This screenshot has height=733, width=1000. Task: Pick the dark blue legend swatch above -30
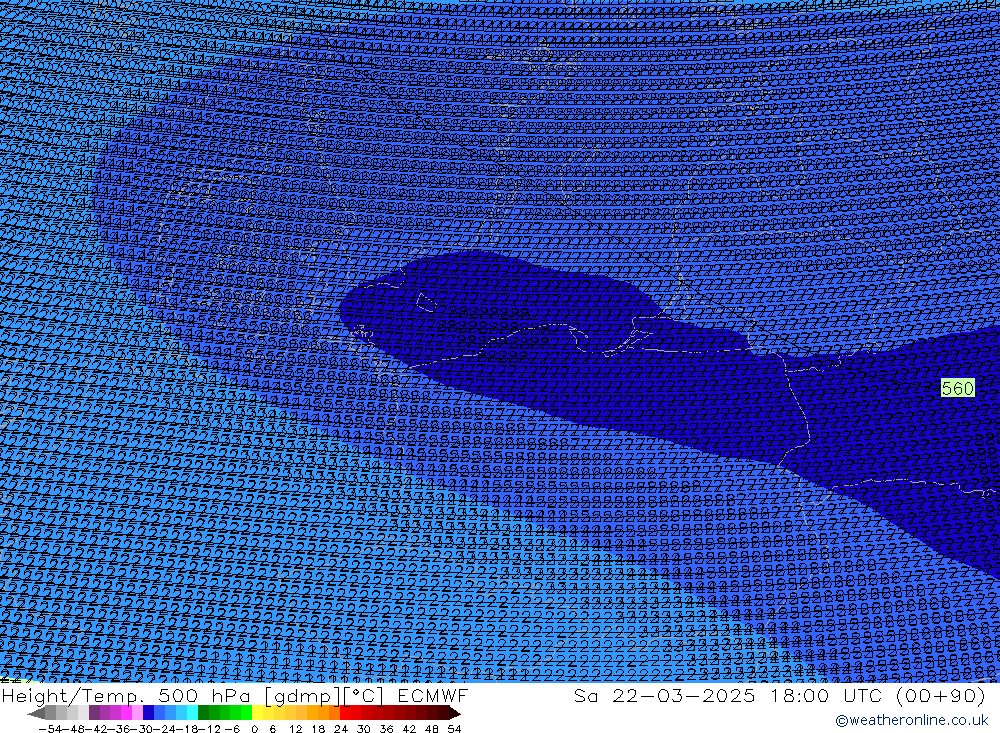point(149,713)
